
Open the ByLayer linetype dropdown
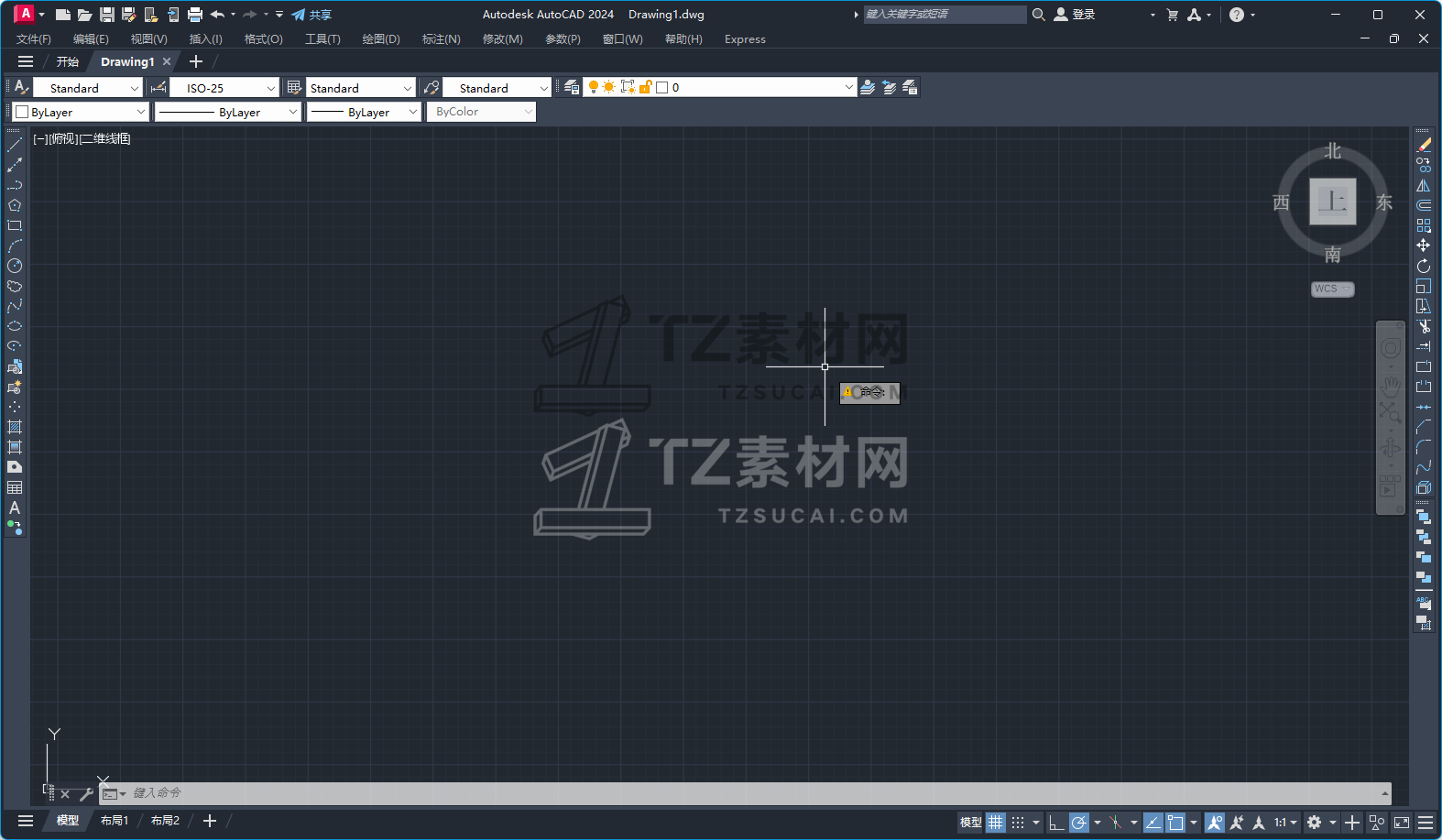click(228, 112)
